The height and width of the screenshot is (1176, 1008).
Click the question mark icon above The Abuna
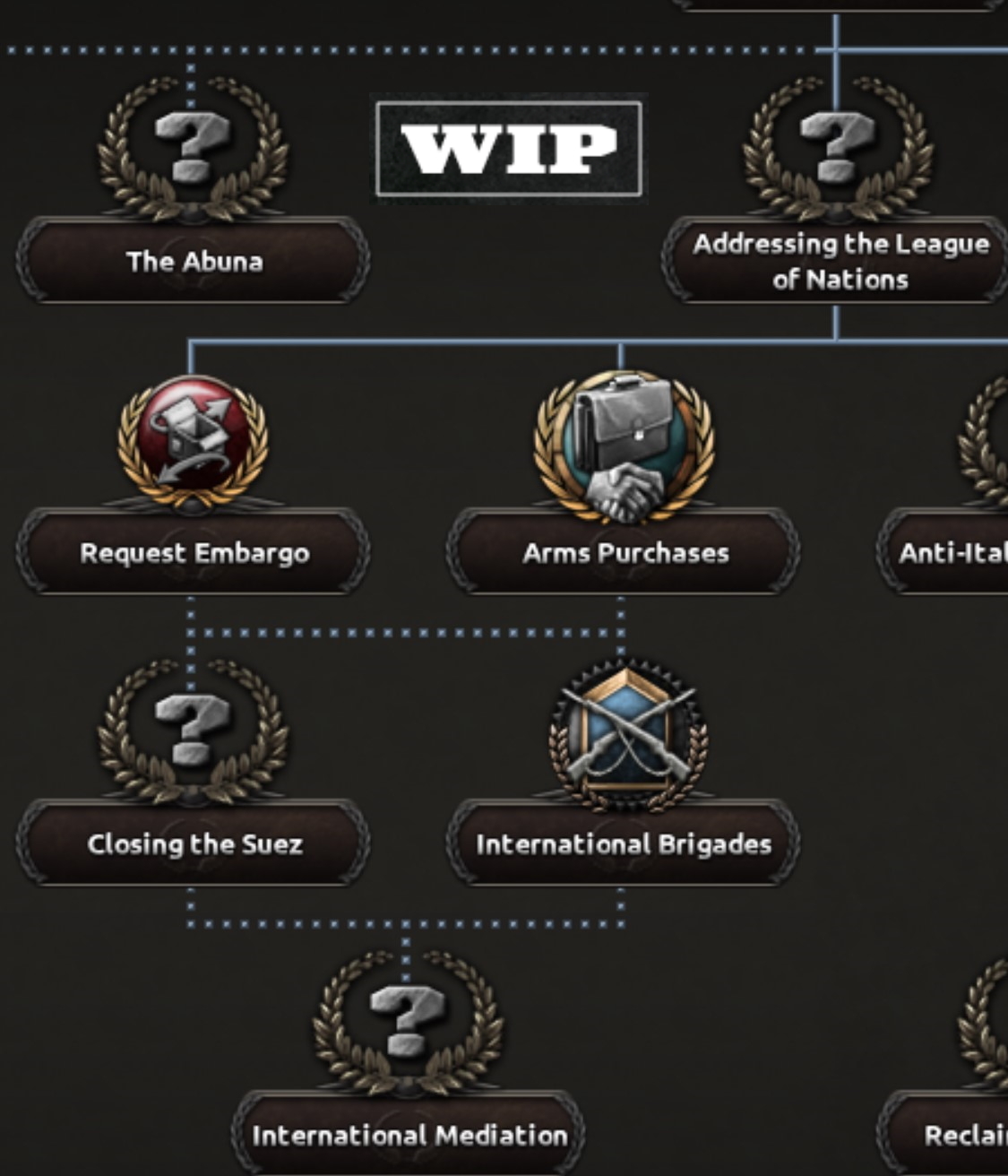(x=193, y=148)
